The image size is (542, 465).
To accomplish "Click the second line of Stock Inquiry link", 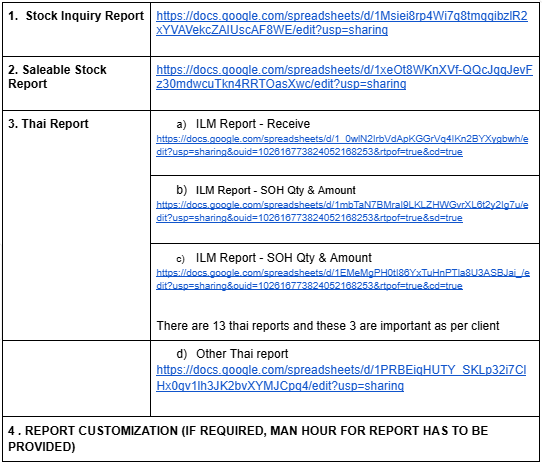I will point(272,30).
